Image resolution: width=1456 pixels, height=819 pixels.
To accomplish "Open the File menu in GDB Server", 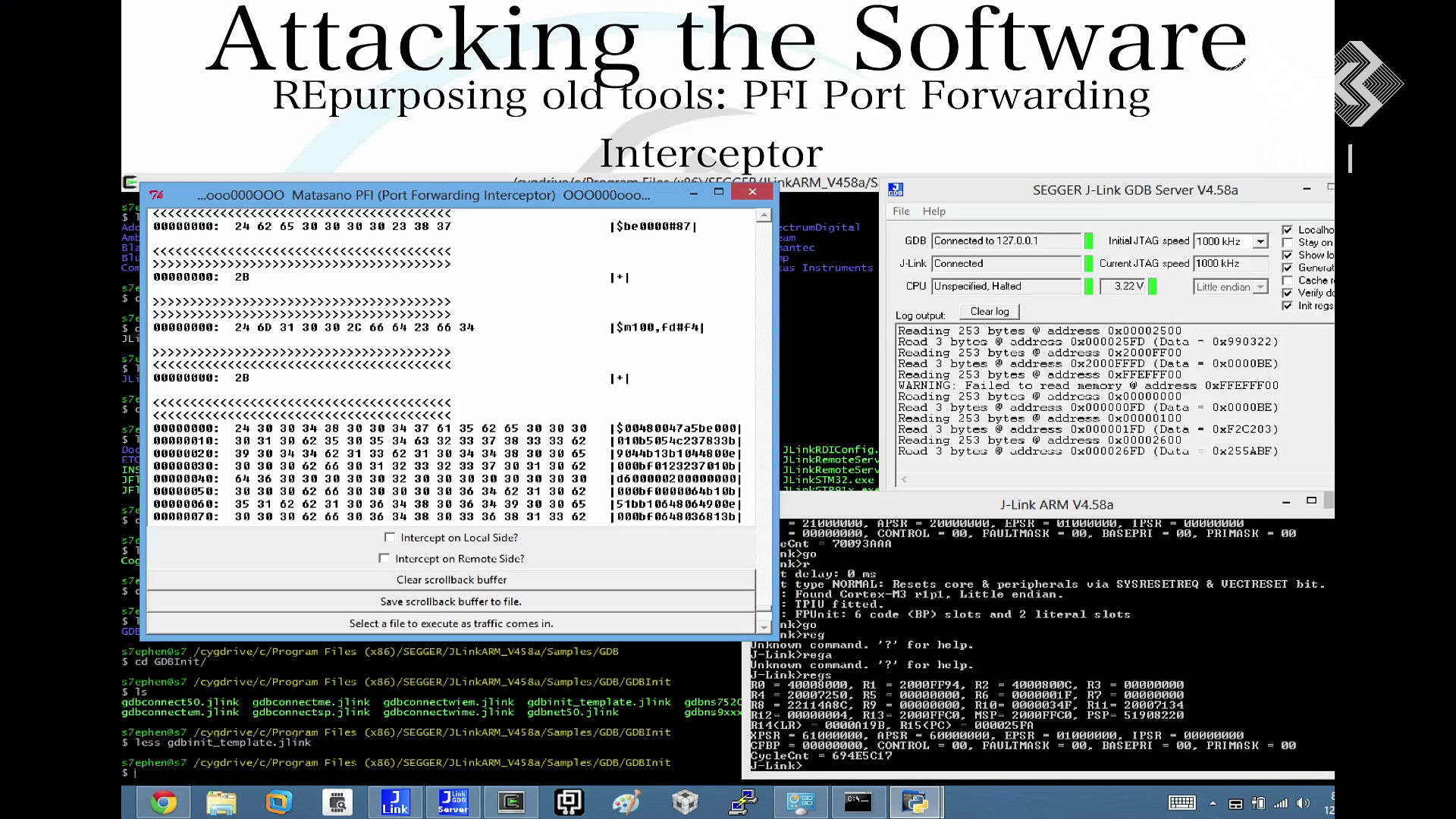I will 901,211.
